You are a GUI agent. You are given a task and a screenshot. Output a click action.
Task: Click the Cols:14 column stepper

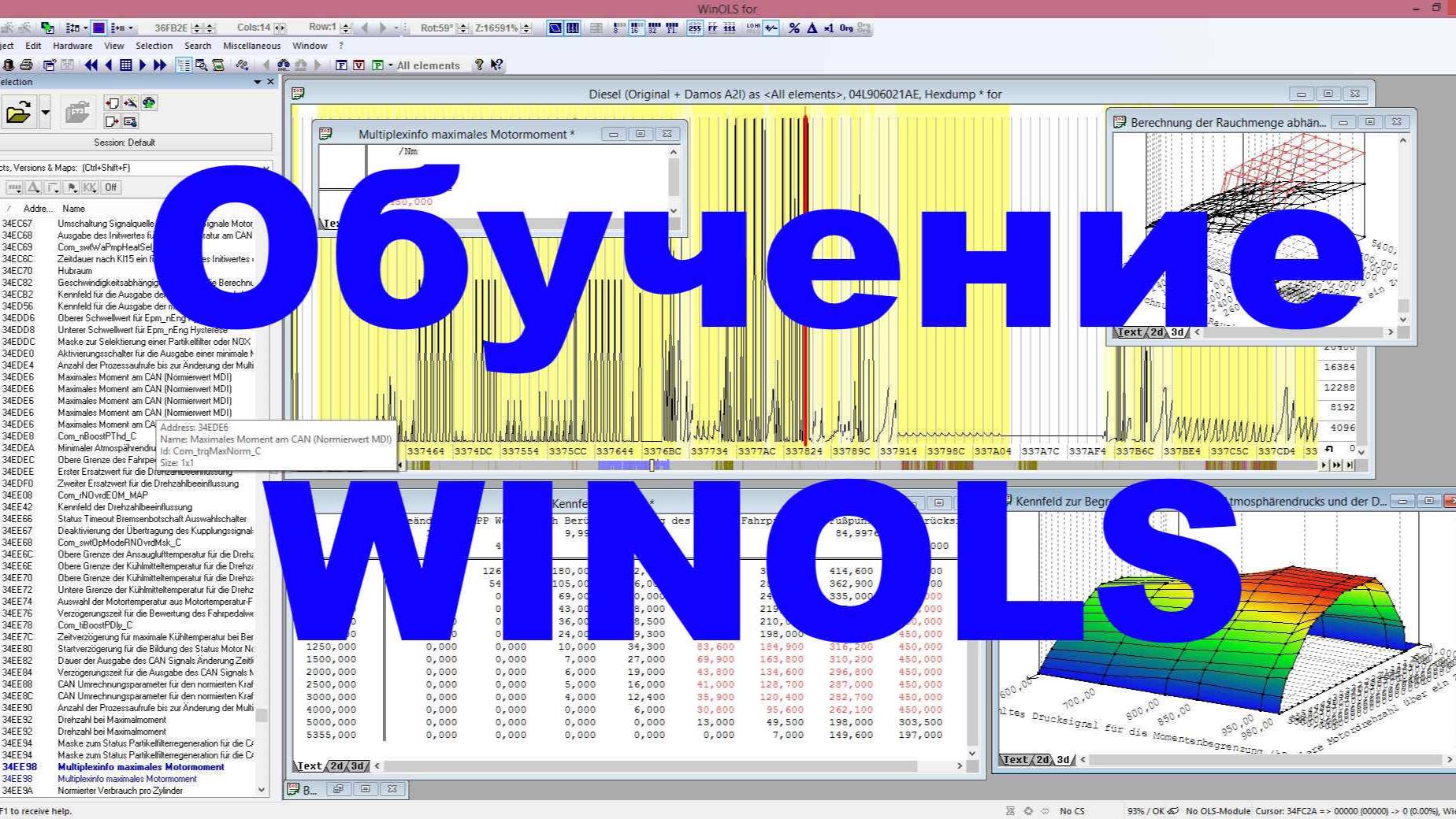280,28
